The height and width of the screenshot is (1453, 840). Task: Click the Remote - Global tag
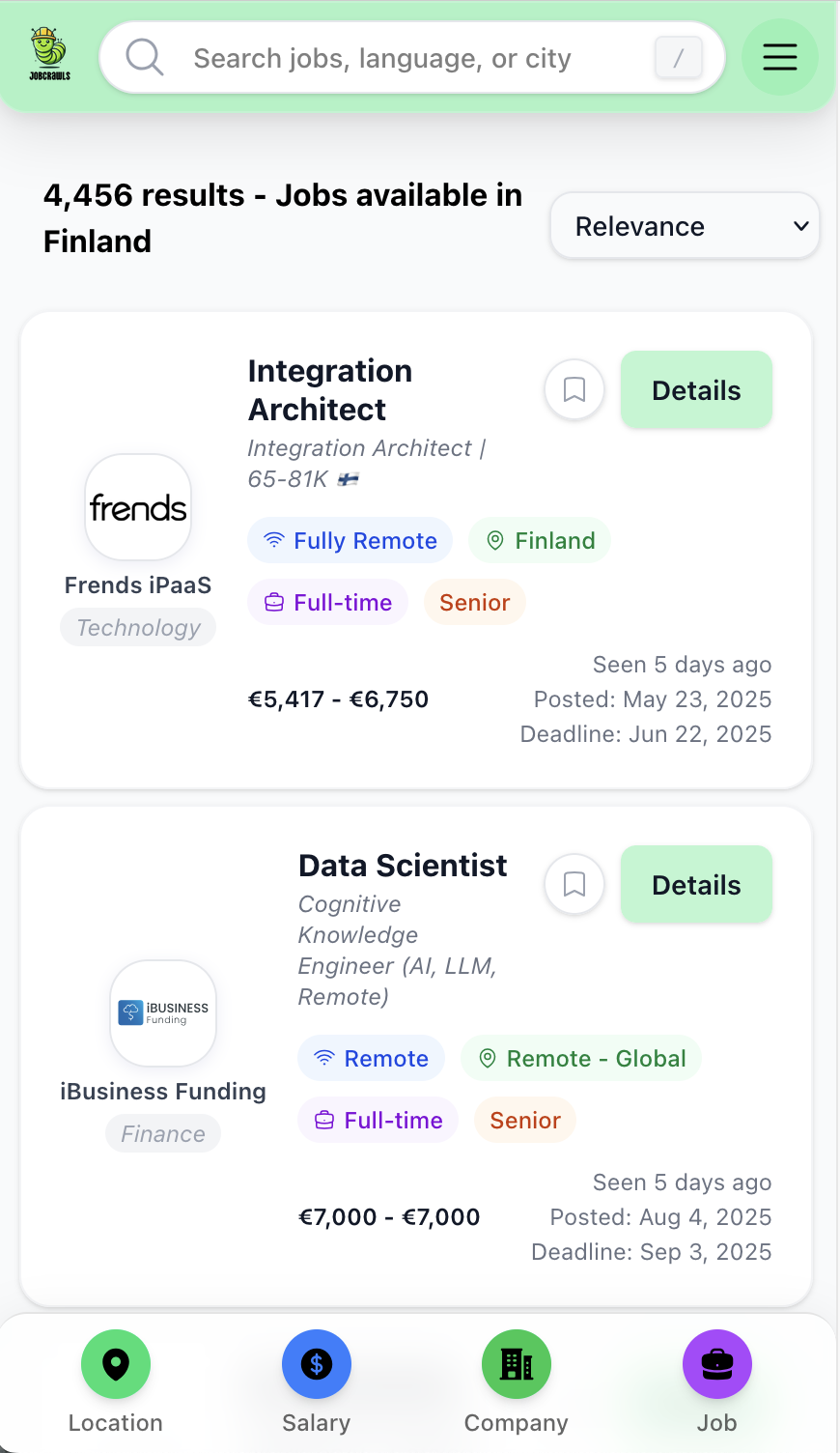(581, 1059)
